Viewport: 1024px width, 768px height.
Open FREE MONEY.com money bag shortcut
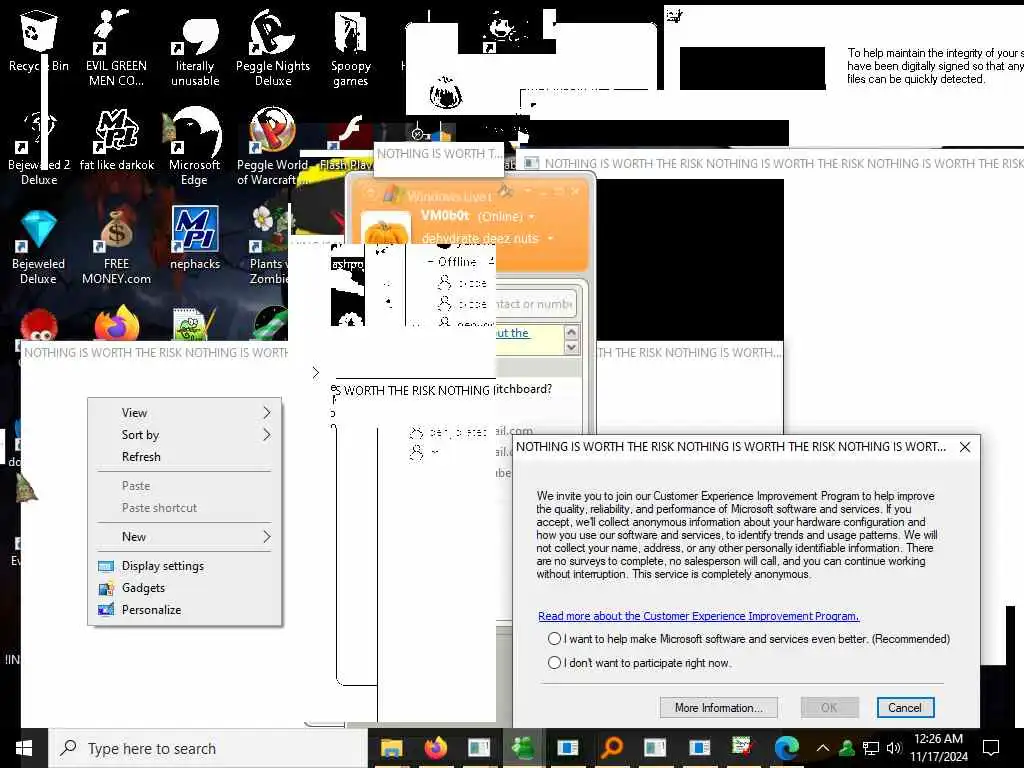[116, 247]
